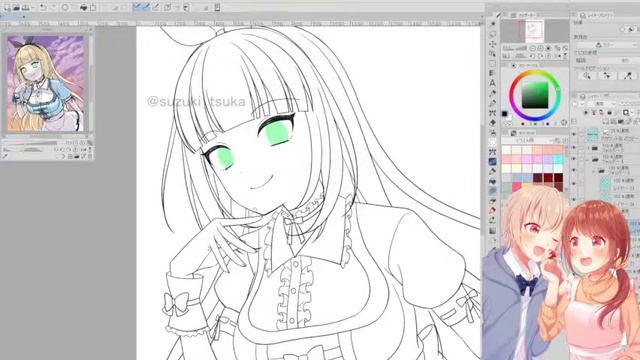Screen dimensions: 640x360
Task: Open the Navigator panel tab
Action: pyautogui.click(x=524, y=15)
